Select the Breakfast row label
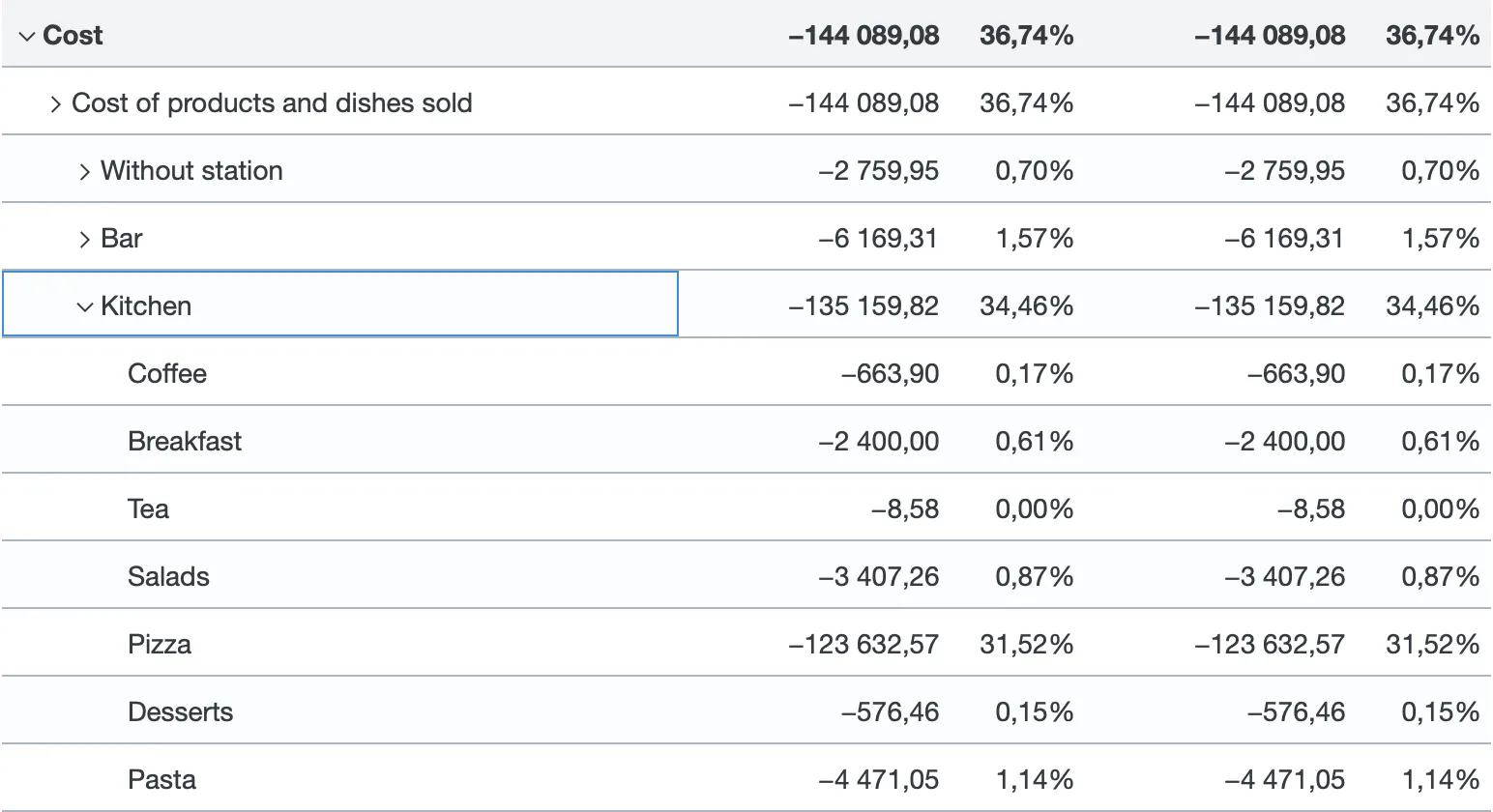Image resolution: width=1493 pixels, height=812 pixels. pos(185,442)
